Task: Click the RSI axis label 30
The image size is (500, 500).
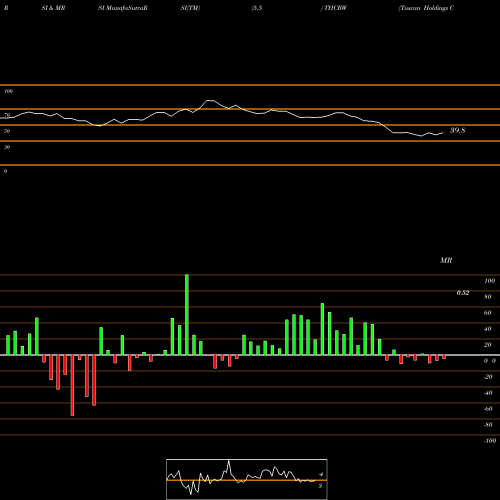Action: coord(7,147)
